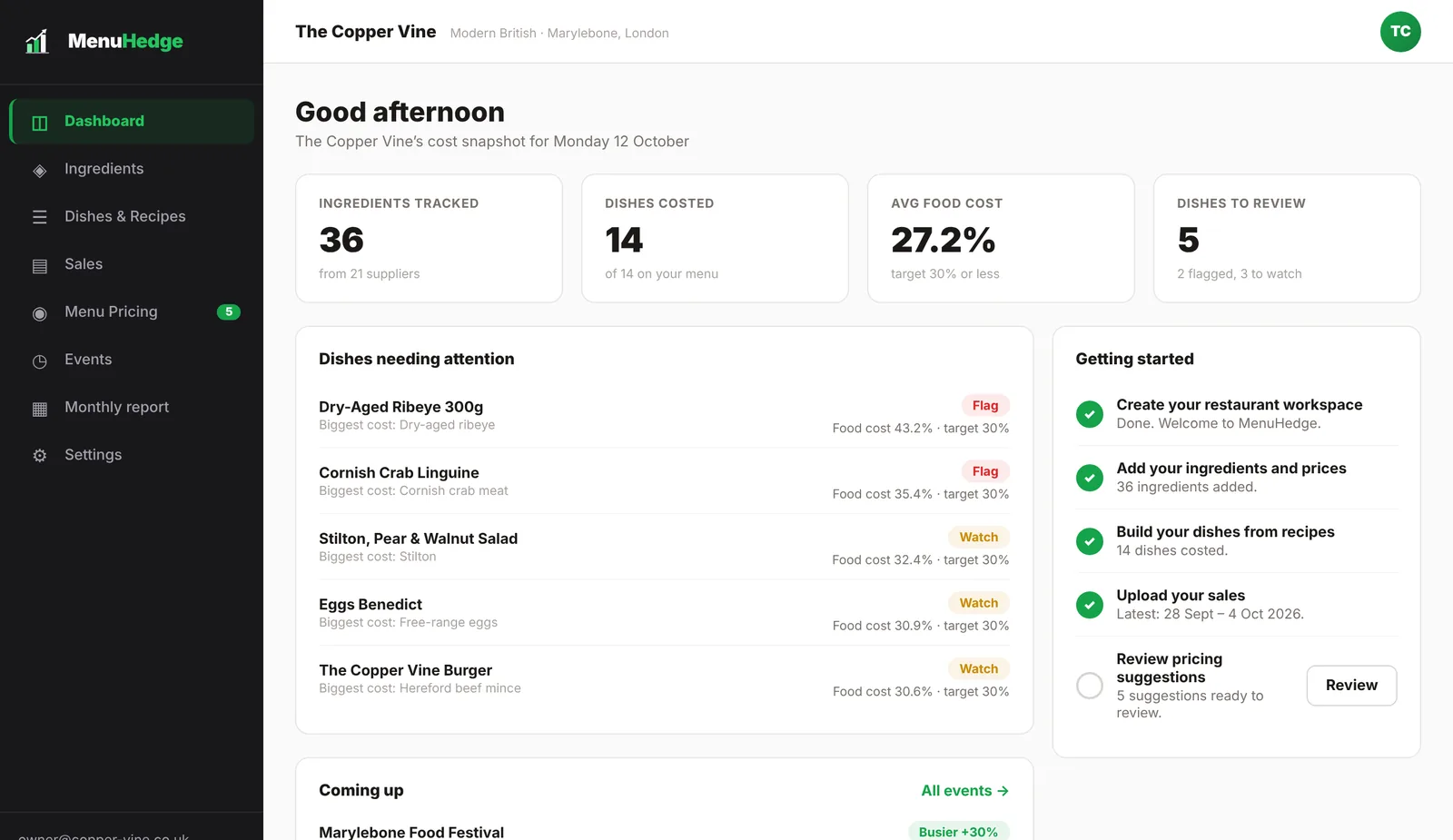This screenshot has width=1453, height=840.
Task: Click The Copper Vine restaurant name header
Action: [365, 32]
